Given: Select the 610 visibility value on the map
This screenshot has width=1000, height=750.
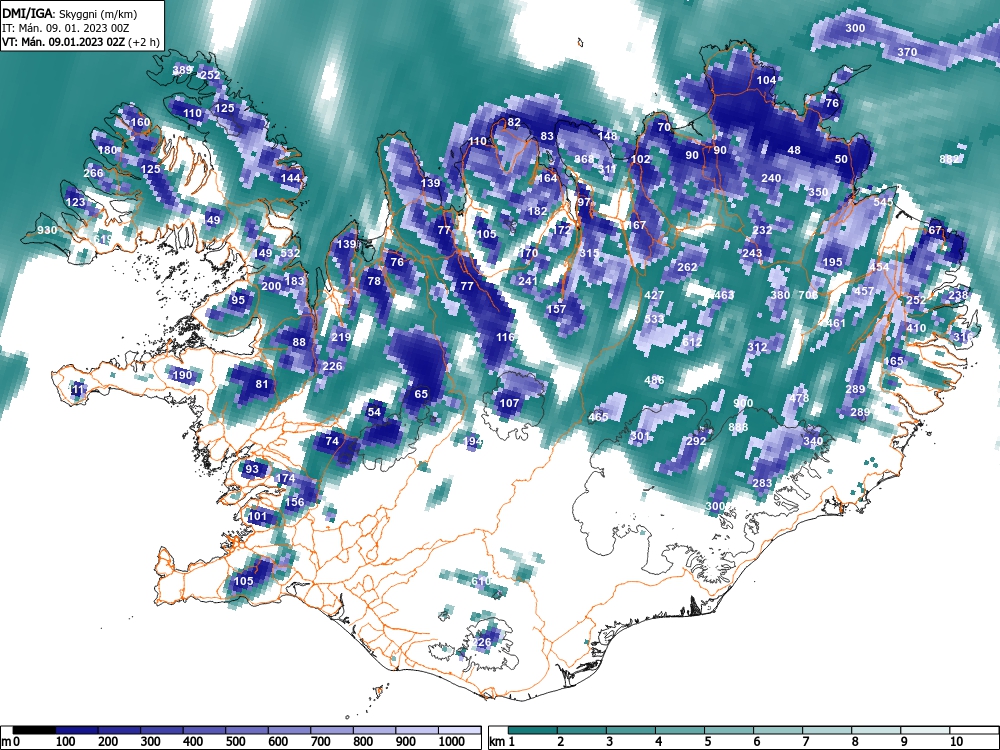Looking at the screenshot, I should coord(481,582).
